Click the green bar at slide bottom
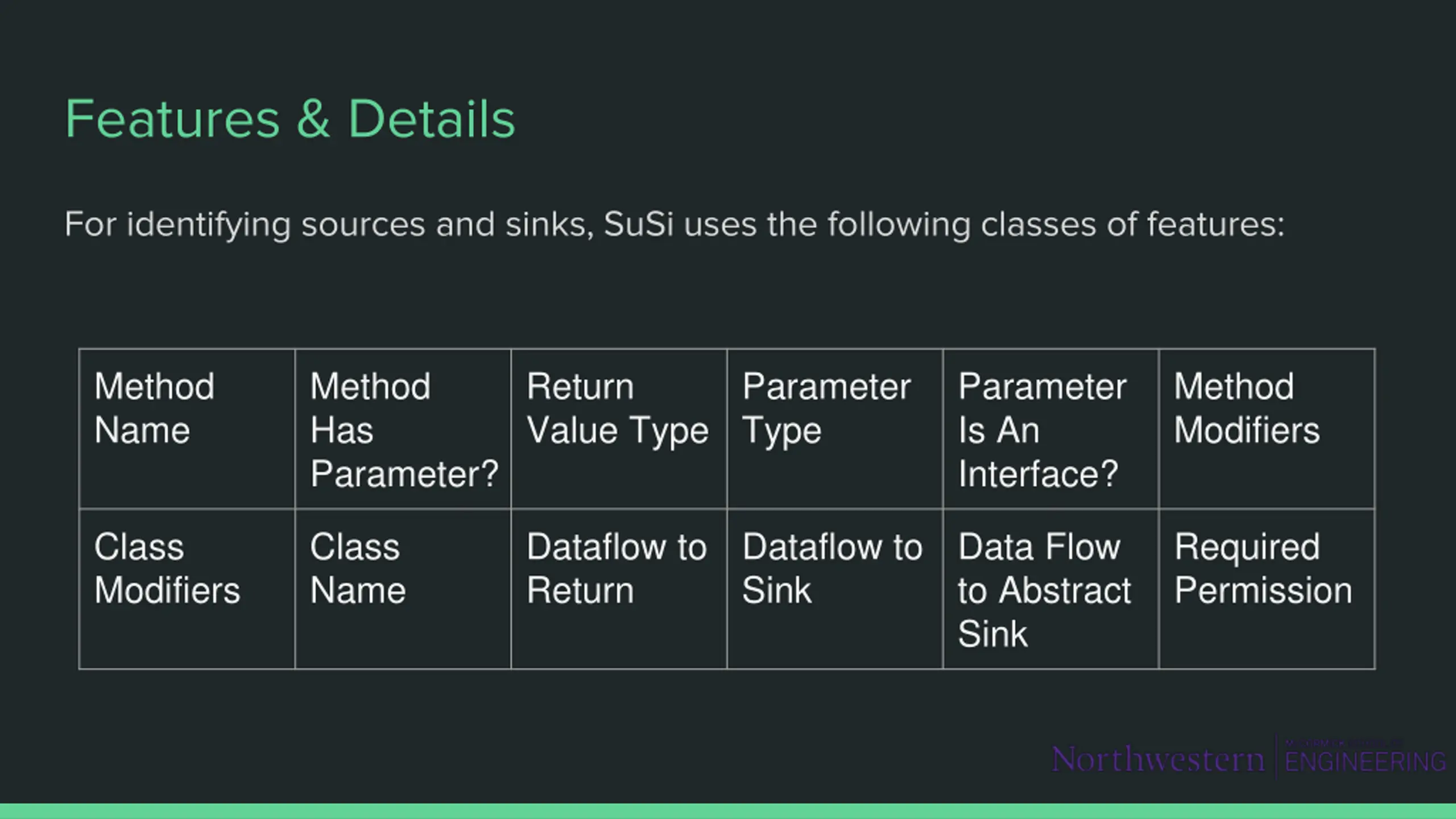Image resolution: width=1456 pixels, height=819 pixels. click(x=728, y=811)
